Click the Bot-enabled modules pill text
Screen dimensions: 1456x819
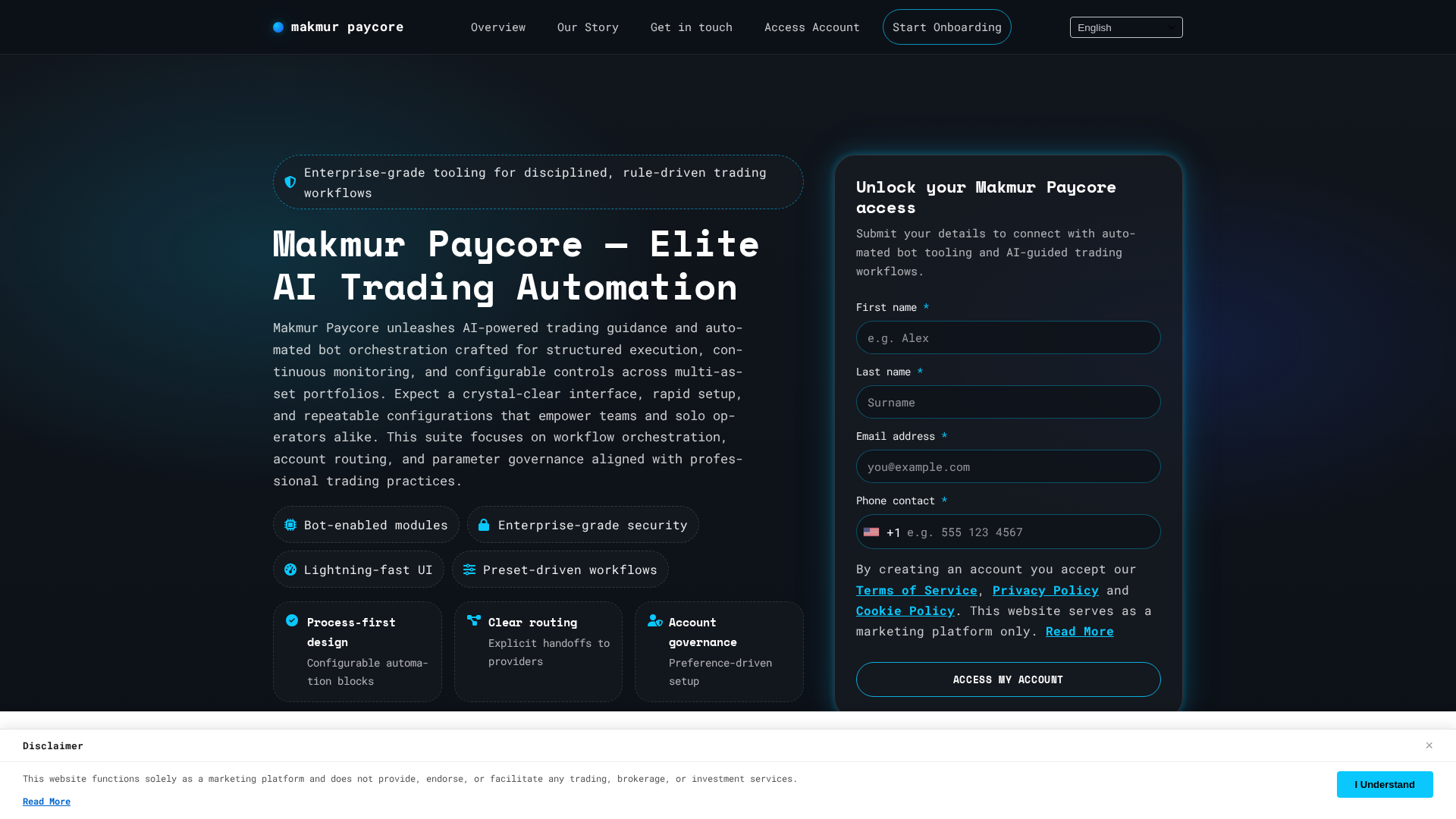pyautogui.click(x=376, y=525)
